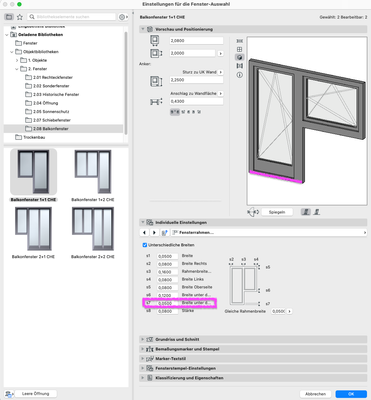The width and height of the screenshot is (371, 400).
Task: Select the first reveal orientation icon right of Spiegeln
Action: 306,212
